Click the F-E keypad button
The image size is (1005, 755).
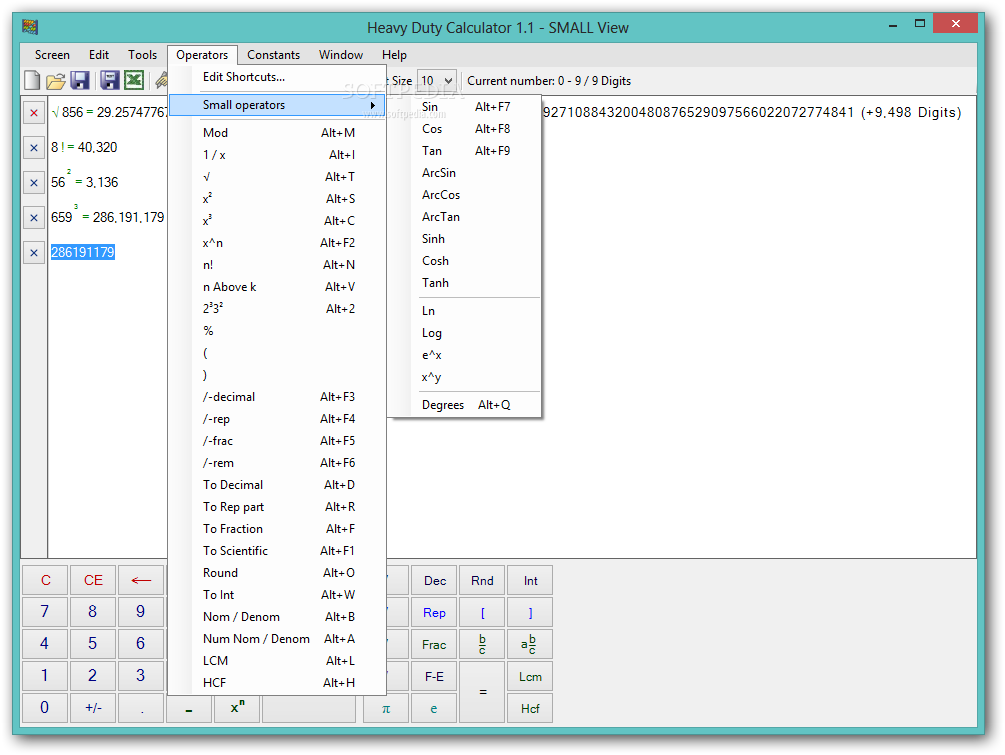point(435,676)
